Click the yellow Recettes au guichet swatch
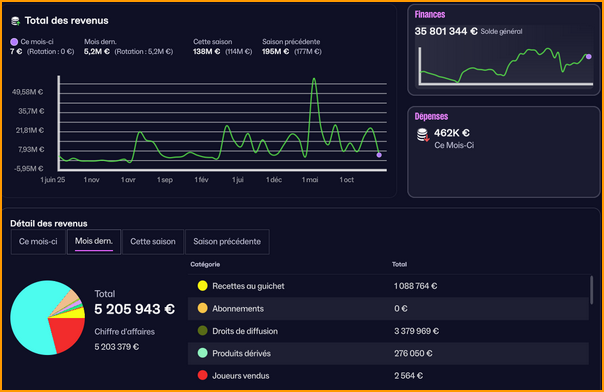 click(203, 286)
